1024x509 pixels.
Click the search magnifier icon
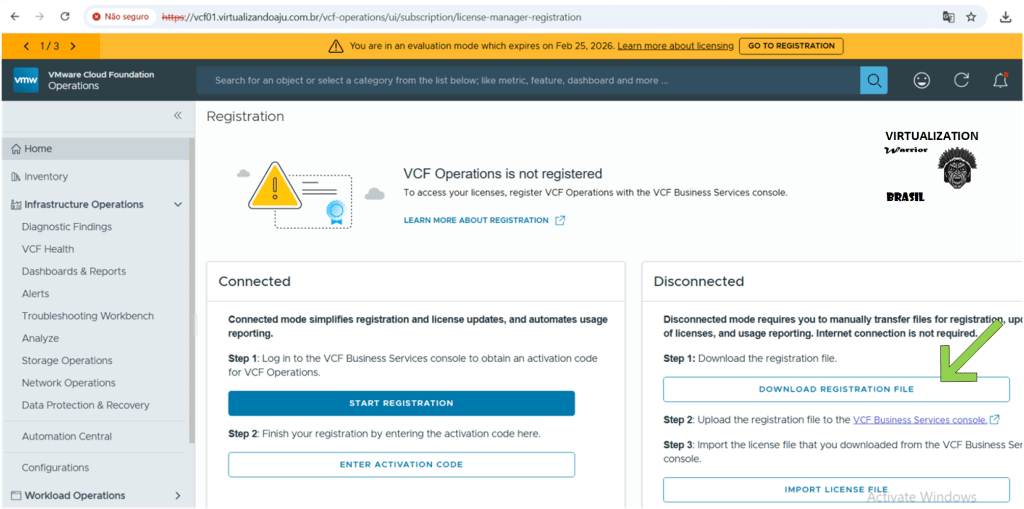874,81
